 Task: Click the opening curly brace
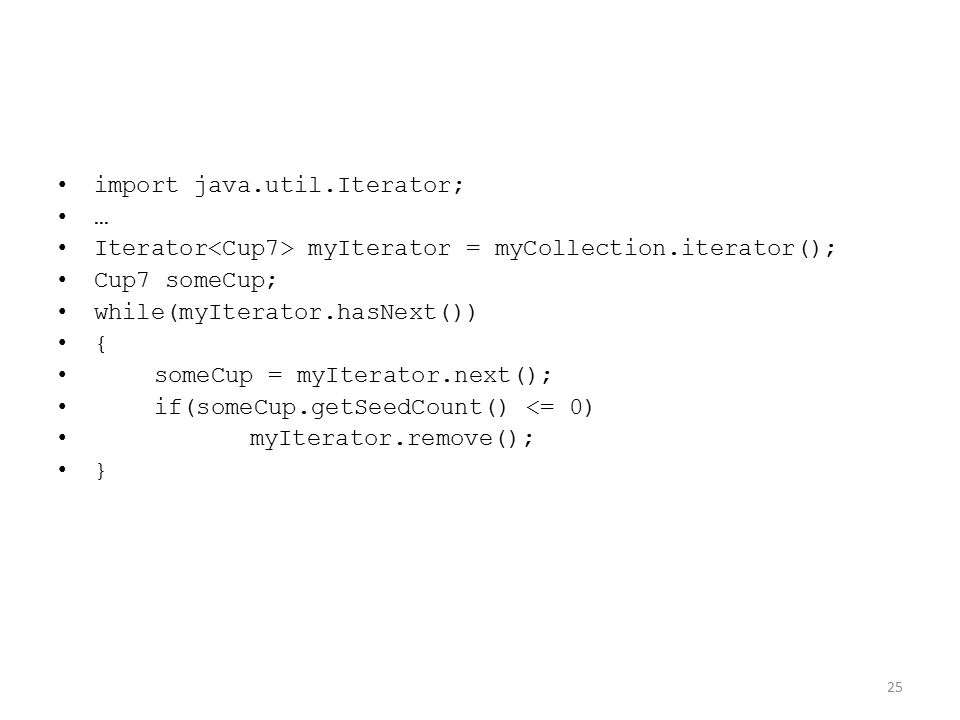101,343
